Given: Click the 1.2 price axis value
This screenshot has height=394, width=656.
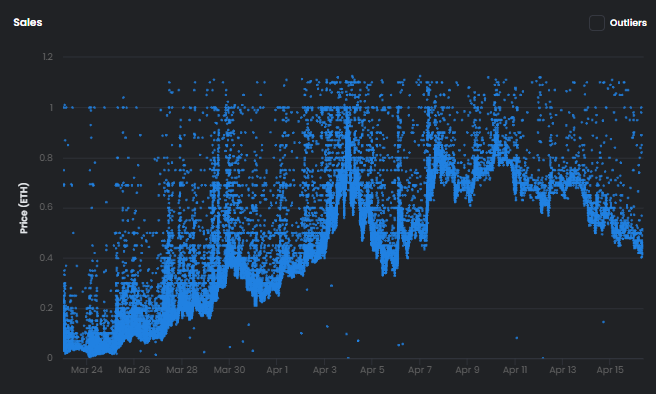Looking at the screenshot, I should (48, 56).
